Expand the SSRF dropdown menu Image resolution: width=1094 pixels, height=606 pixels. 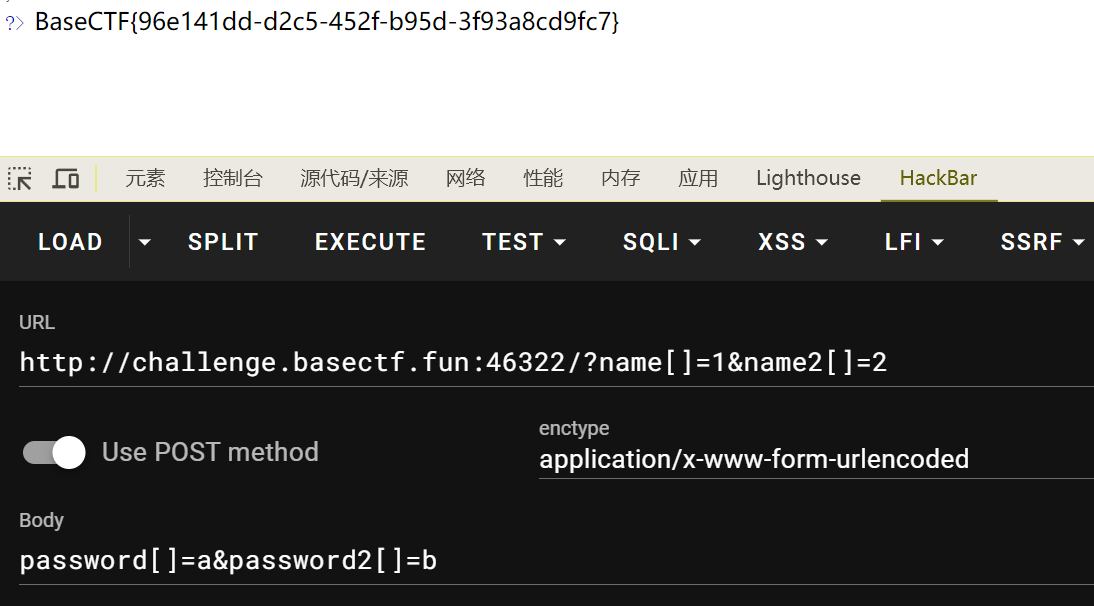1042,242
